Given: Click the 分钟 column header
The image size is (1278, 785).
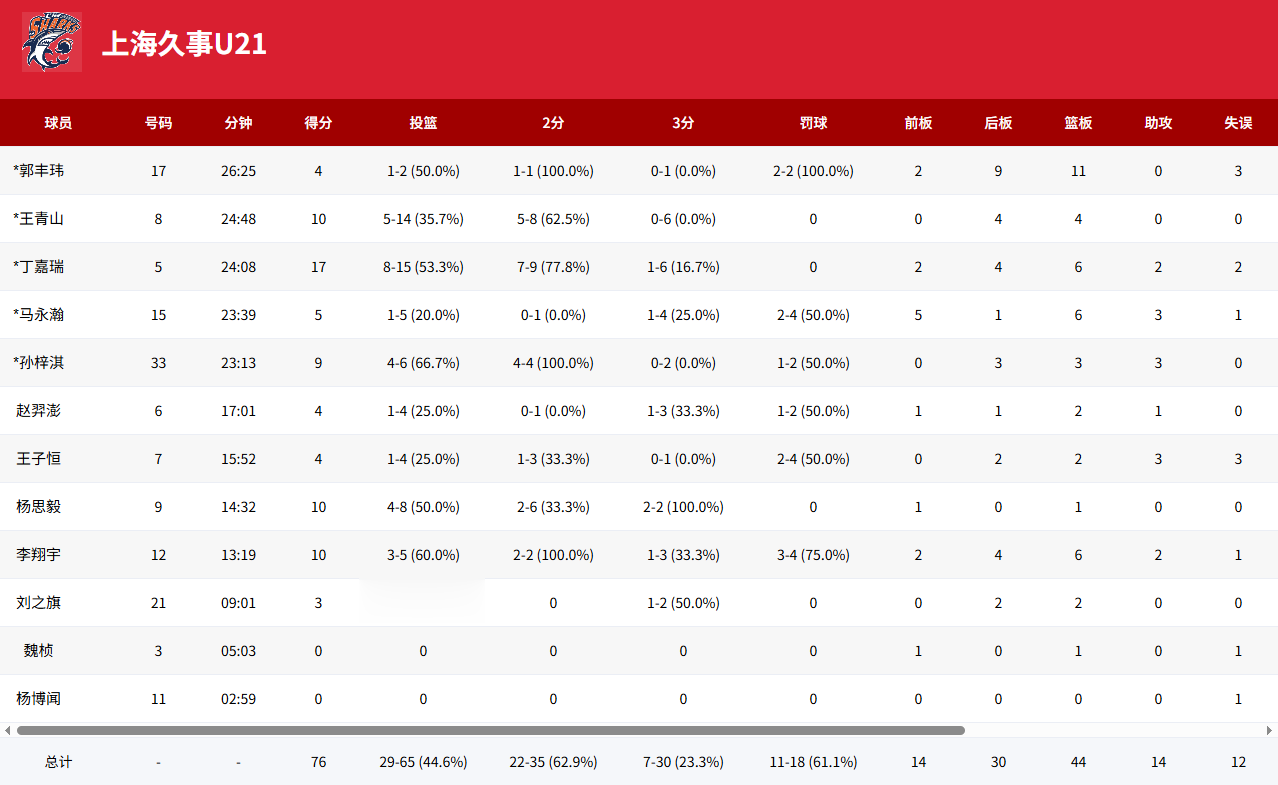Looking at the screenshot, I should [x=238, y=123].
